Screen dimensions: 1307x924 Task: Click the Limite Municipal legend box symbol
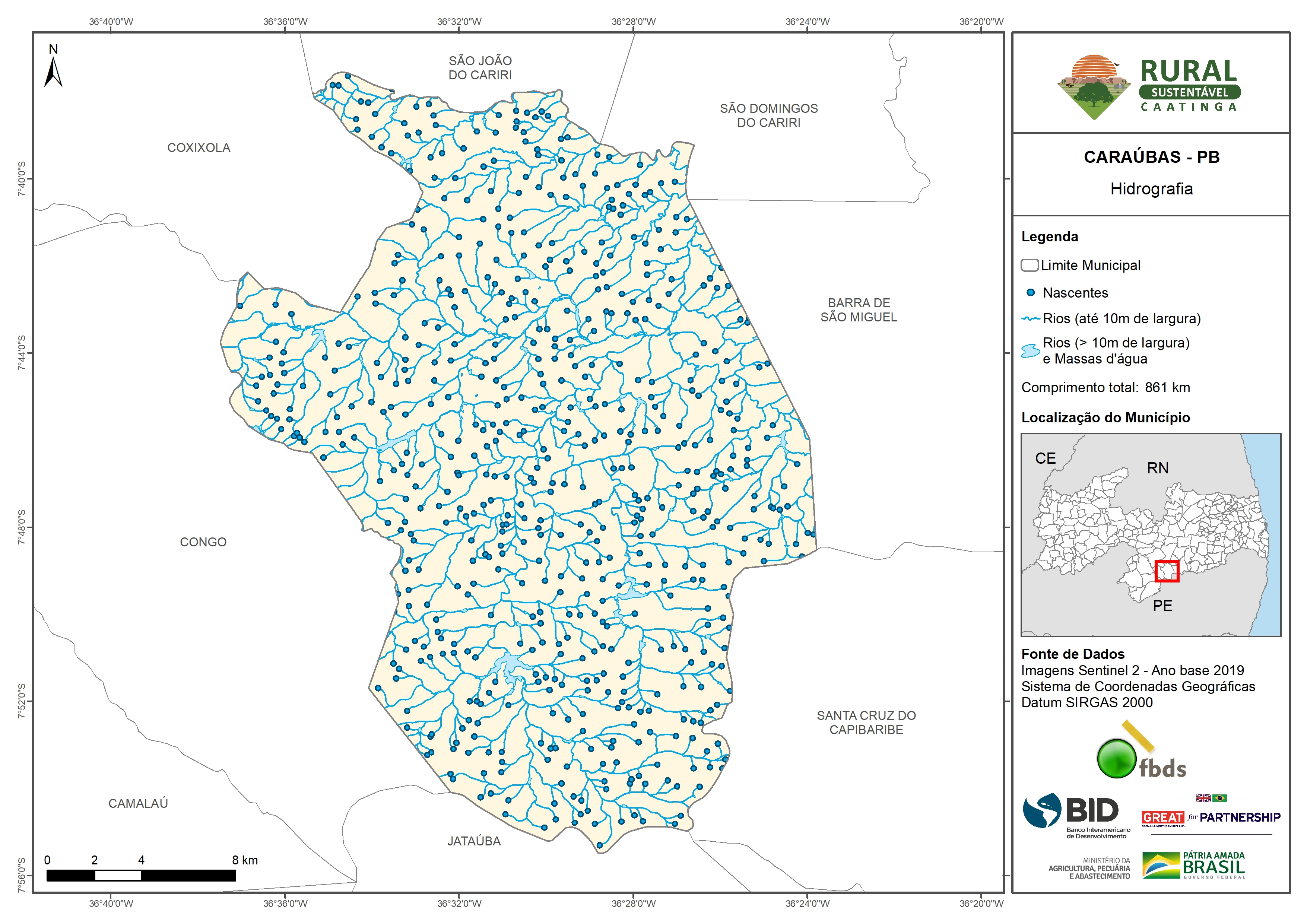(1029, 265)
